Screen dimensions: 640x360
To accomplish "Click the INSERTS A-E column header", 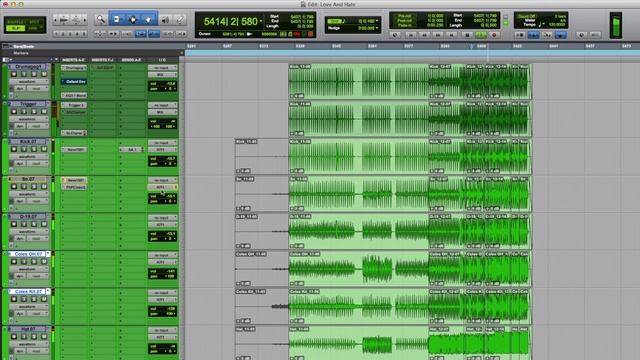I will pos(73,60).
